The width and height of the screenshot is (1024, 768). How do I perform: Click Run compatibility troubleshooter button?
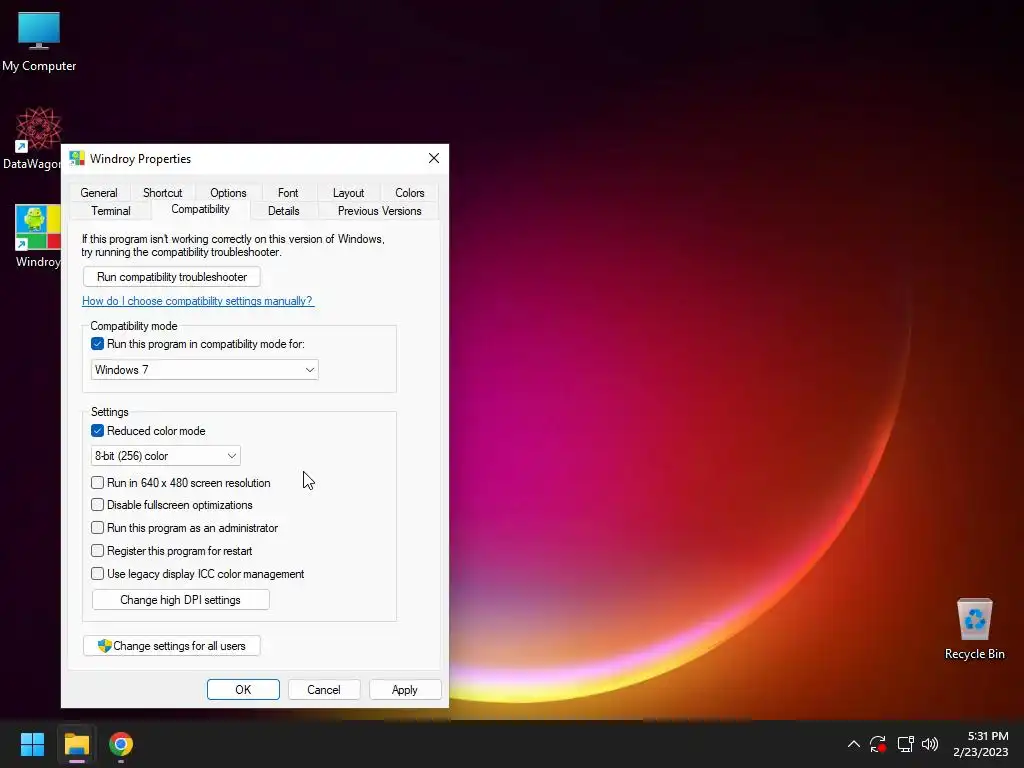(172, 277)
